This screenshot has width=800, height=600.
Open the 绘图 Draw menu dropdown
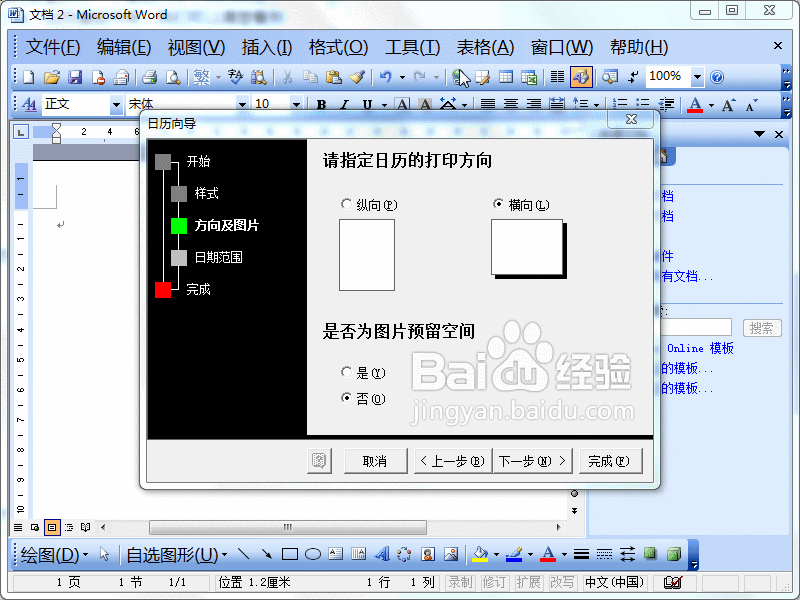pos(55,555)
